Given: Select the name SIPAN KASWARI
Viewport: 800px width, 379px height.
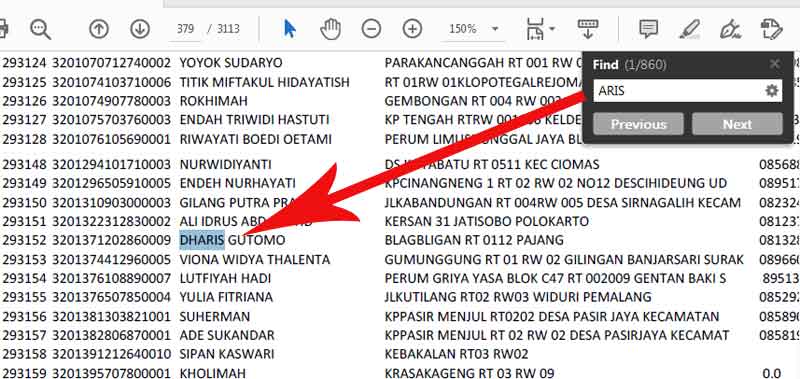Looking at the screenshot, I should [x=227, y=354].
